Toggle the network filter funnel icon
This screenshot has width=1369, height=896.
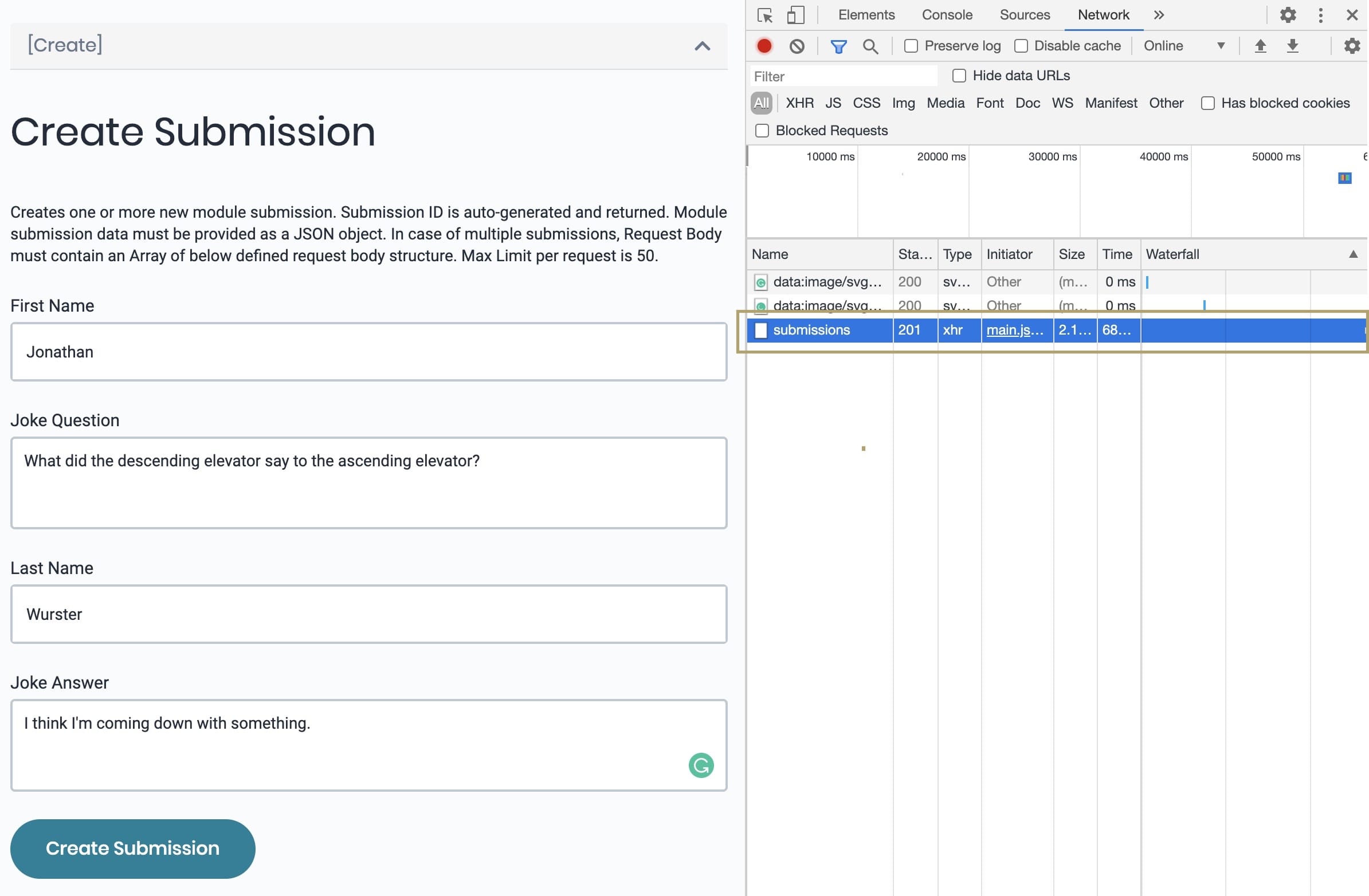point(839,46)
